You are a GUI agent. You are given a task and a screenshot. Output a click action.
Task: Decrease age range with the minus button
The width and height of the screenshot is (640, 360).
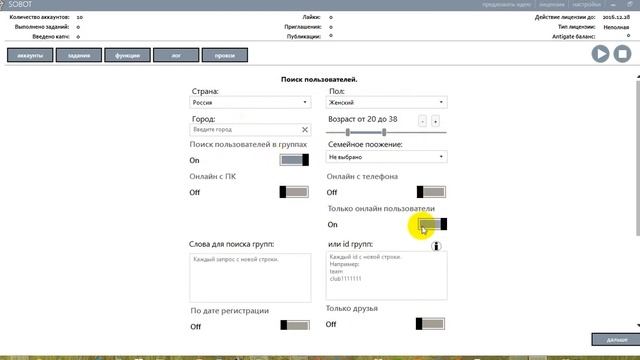tap(422, 121)
